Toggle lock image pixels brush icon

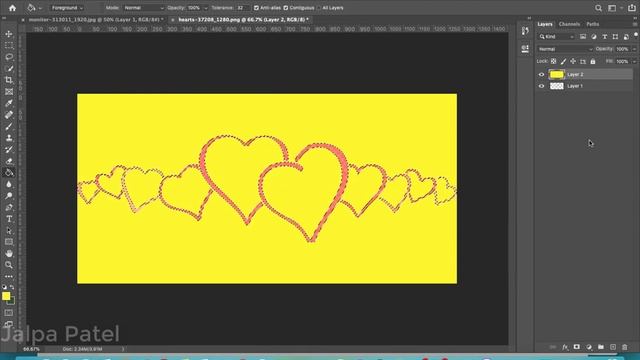[x=563, y=61]
